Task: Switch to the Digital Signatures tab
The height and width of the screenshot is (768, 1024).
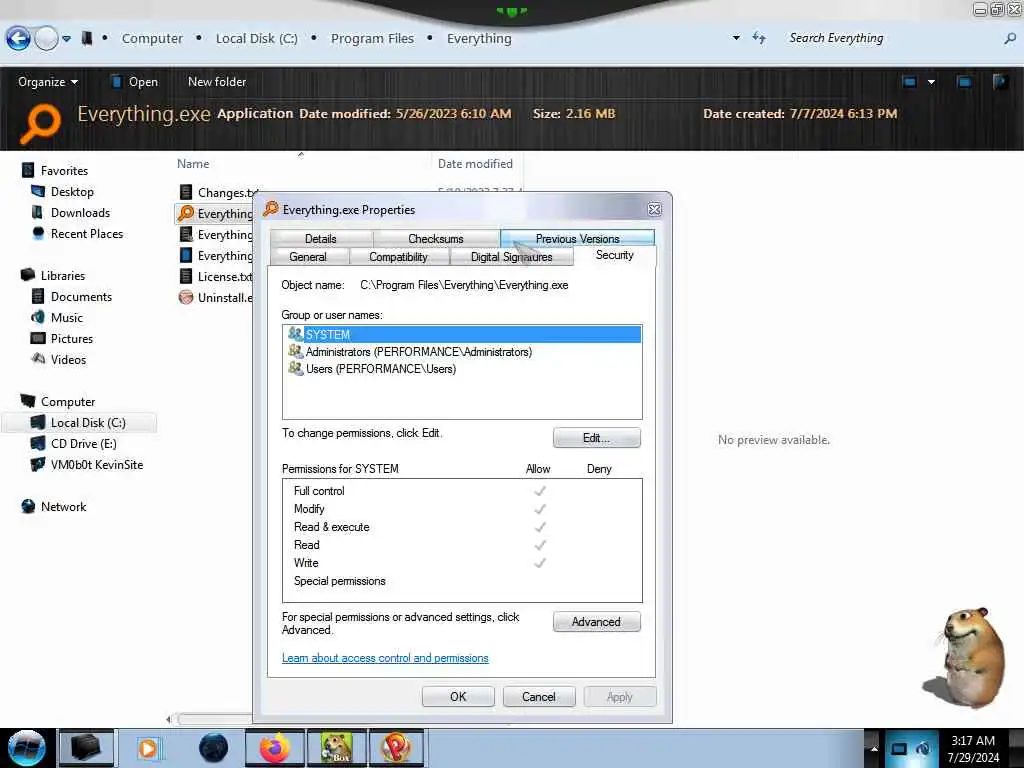Action: tap(511, 257)
